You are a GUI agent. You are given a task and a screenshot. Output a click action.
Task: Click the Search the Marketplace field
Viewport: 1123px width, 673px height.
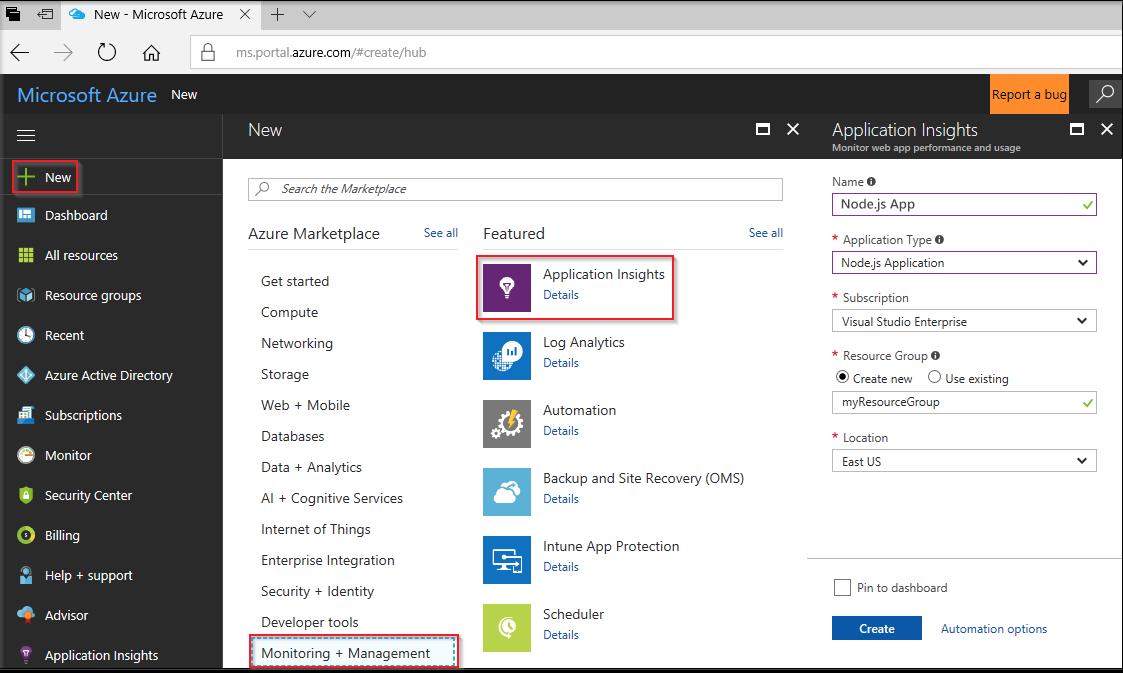point(515,189)
